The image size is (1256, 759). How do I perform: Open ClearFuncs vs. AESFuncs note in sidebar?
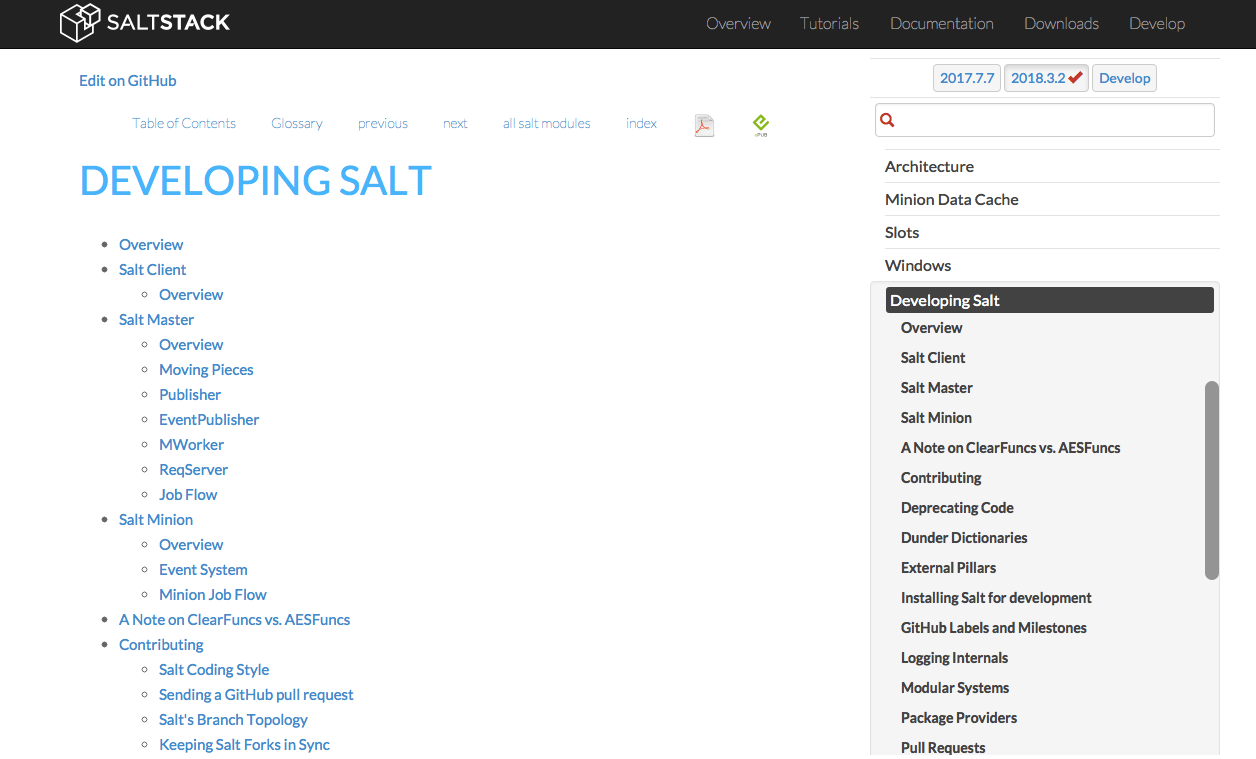[1010, 448]
